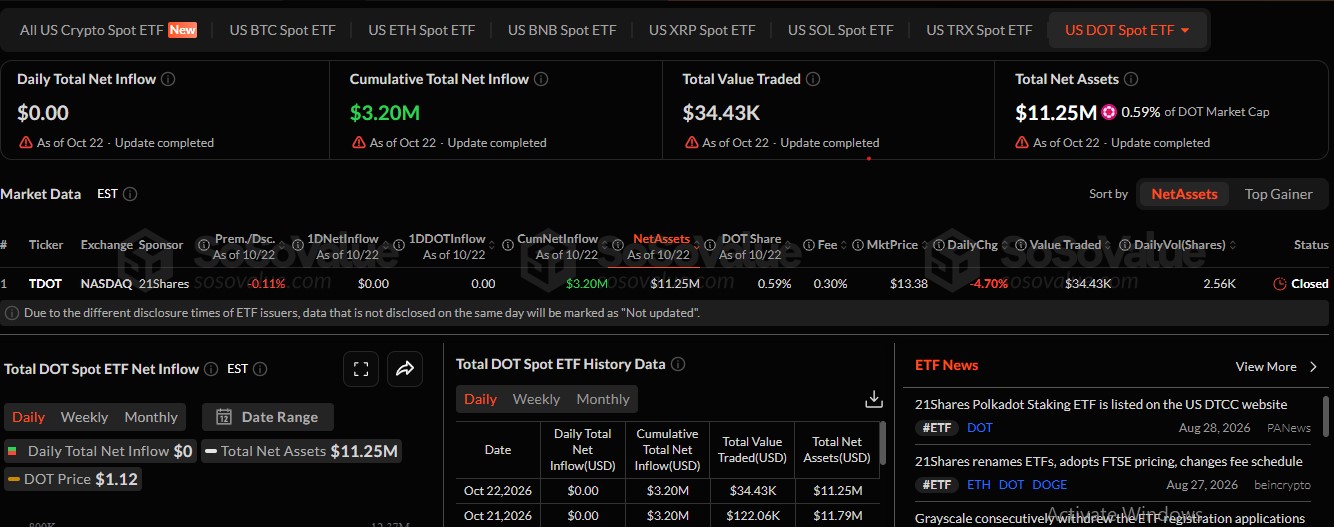Select Monthly in history data table
Screen dimensions: 1334x527
(603, 399)
